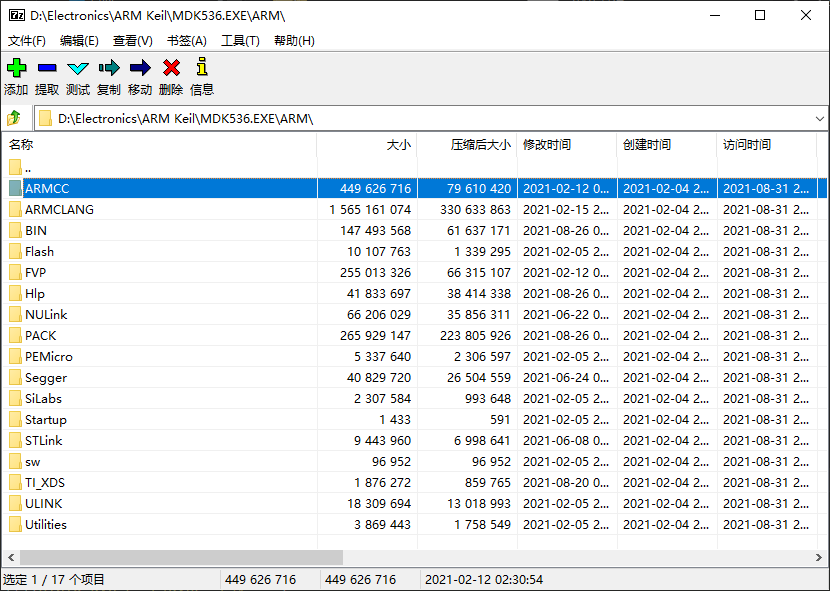Click the STLink folder icon
830x591 pixels.
pyautogui.click(x=15, y=441)
